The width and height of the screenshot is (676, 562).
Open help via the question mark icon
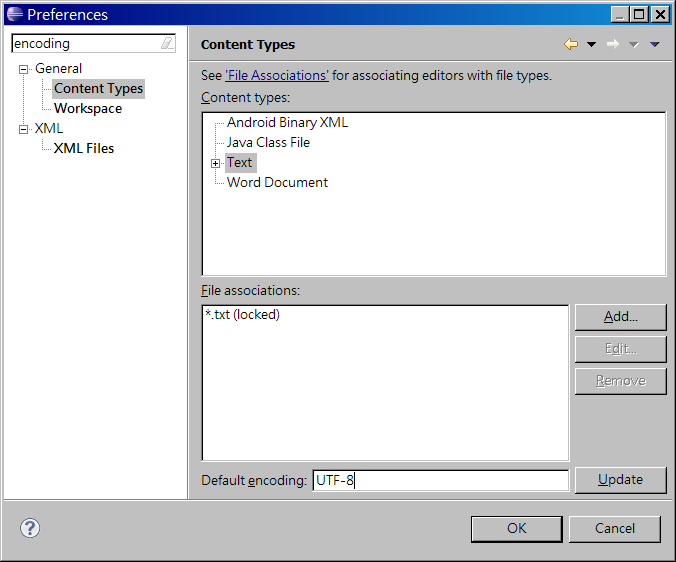pyautogui.click(x=29, y=528)
